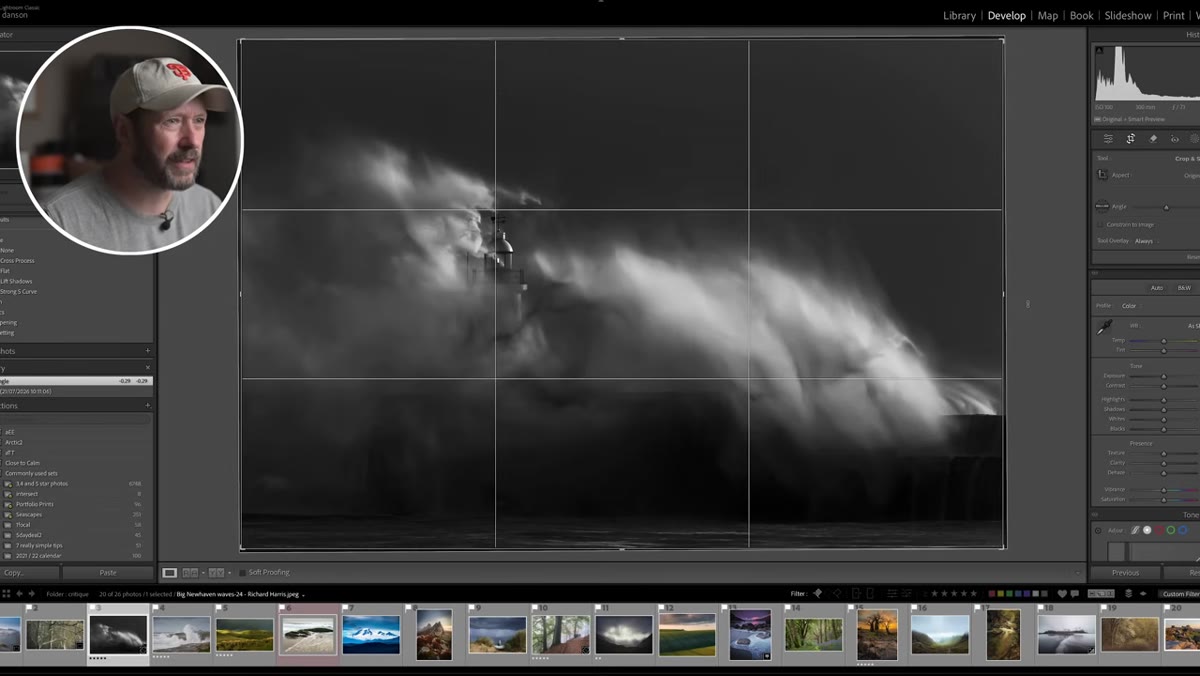Click the crop Angle slider handle
Image resolution: width=1200 pixels, height=676 pixels.
(1166, 207)
